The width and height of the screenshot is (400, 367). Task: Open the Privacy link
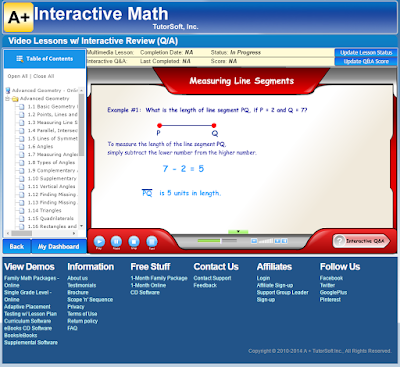click(x=76, y=307)
